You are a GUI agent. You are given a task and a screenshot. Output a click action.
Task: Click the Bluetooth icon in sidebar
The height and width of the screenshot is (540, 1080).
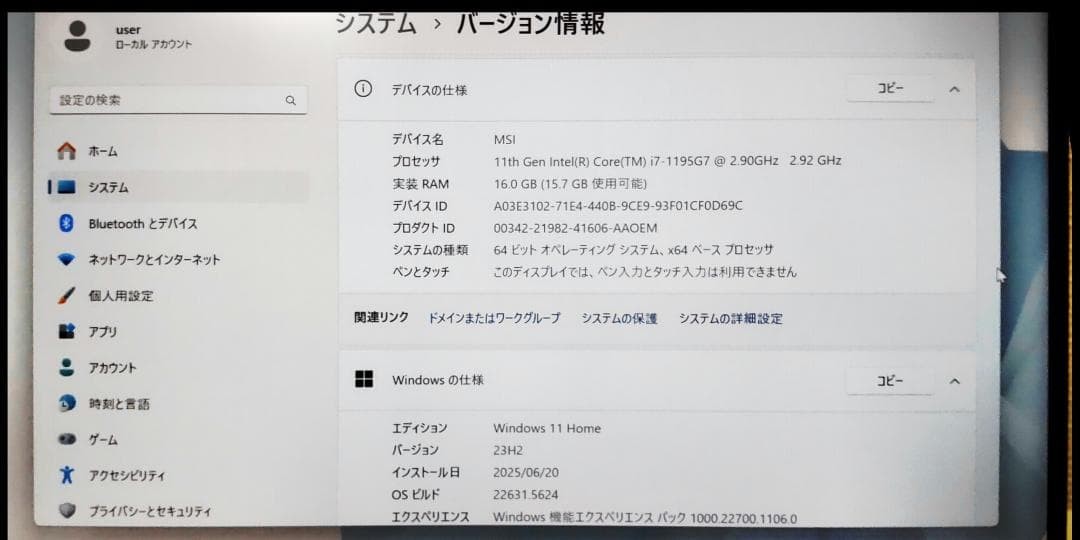click(x=66, y=223)
